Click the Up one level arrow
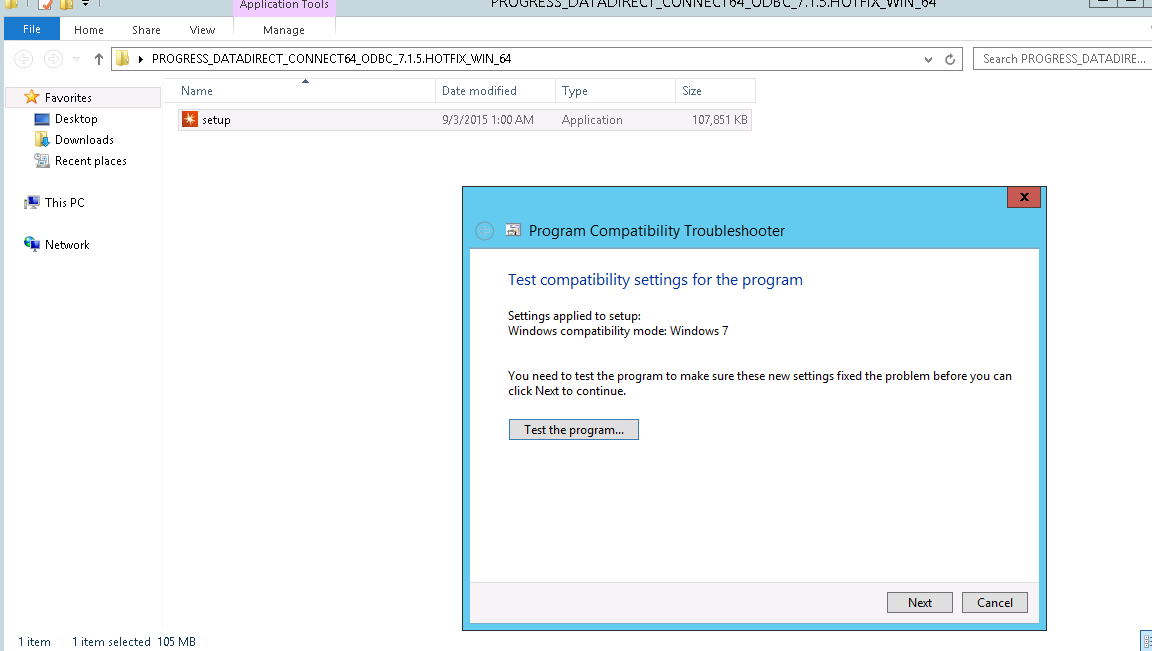Image resolution: width=1152 pixels, height=651 pixels. pos(98,59)
